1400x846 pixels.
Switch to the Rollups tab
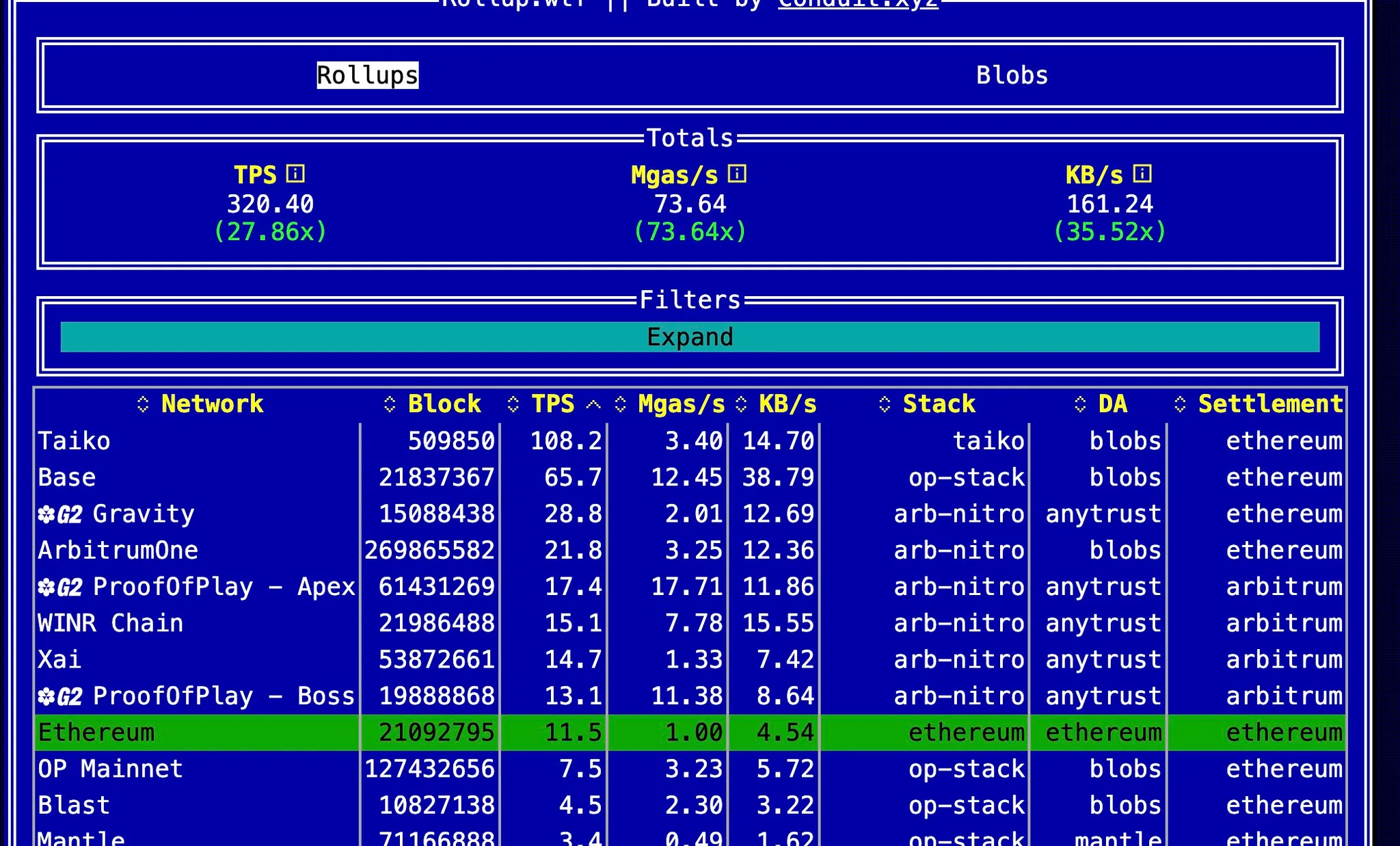coord(367,75)
